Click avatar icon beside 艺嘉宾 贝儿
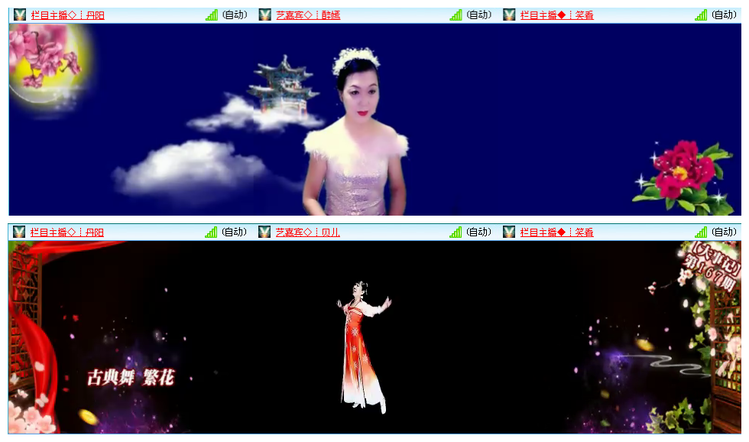The image size is (749, 442). click(x=264, y=232)
